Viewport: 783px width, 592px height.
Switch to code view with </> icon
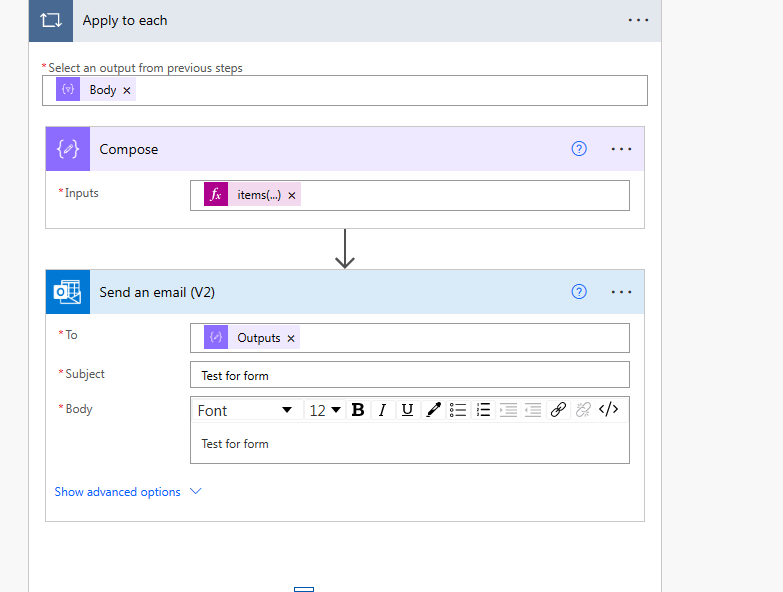(608, 410)
